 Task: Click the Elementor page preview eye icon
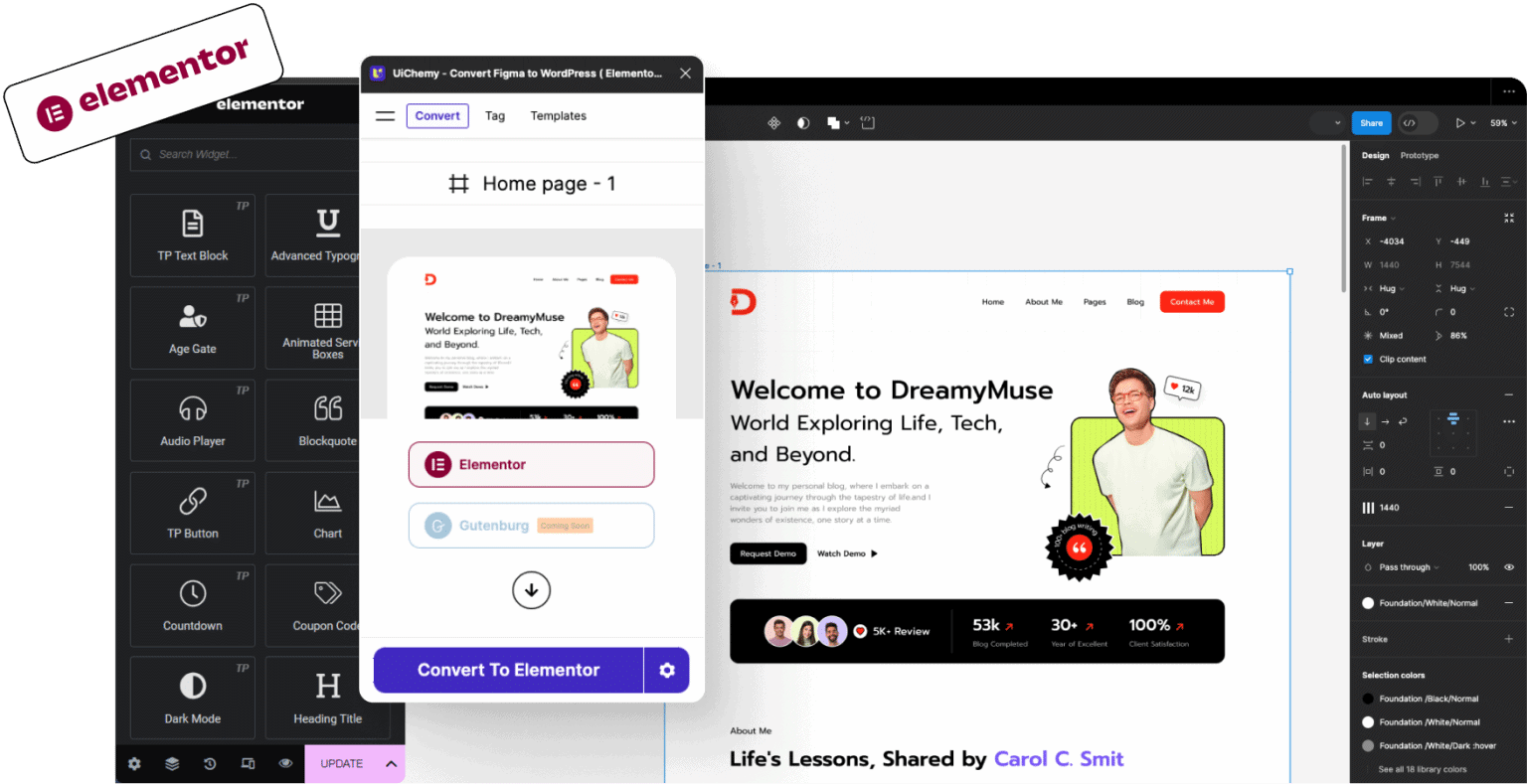point(284,763)
